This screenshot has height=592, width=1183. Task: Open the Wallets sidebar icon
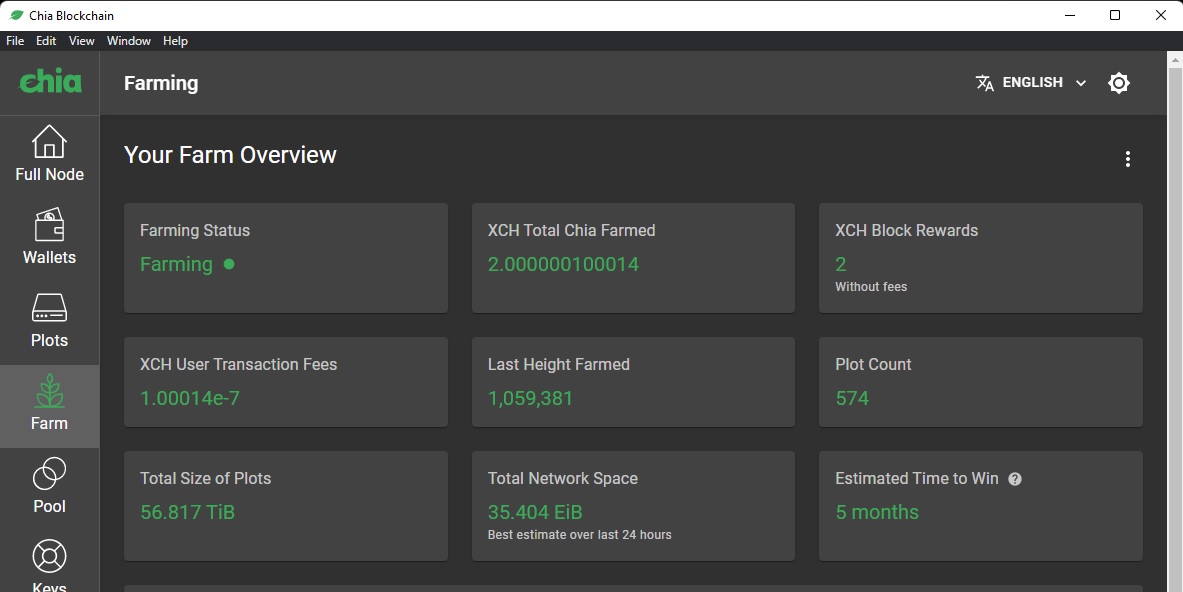49,225
